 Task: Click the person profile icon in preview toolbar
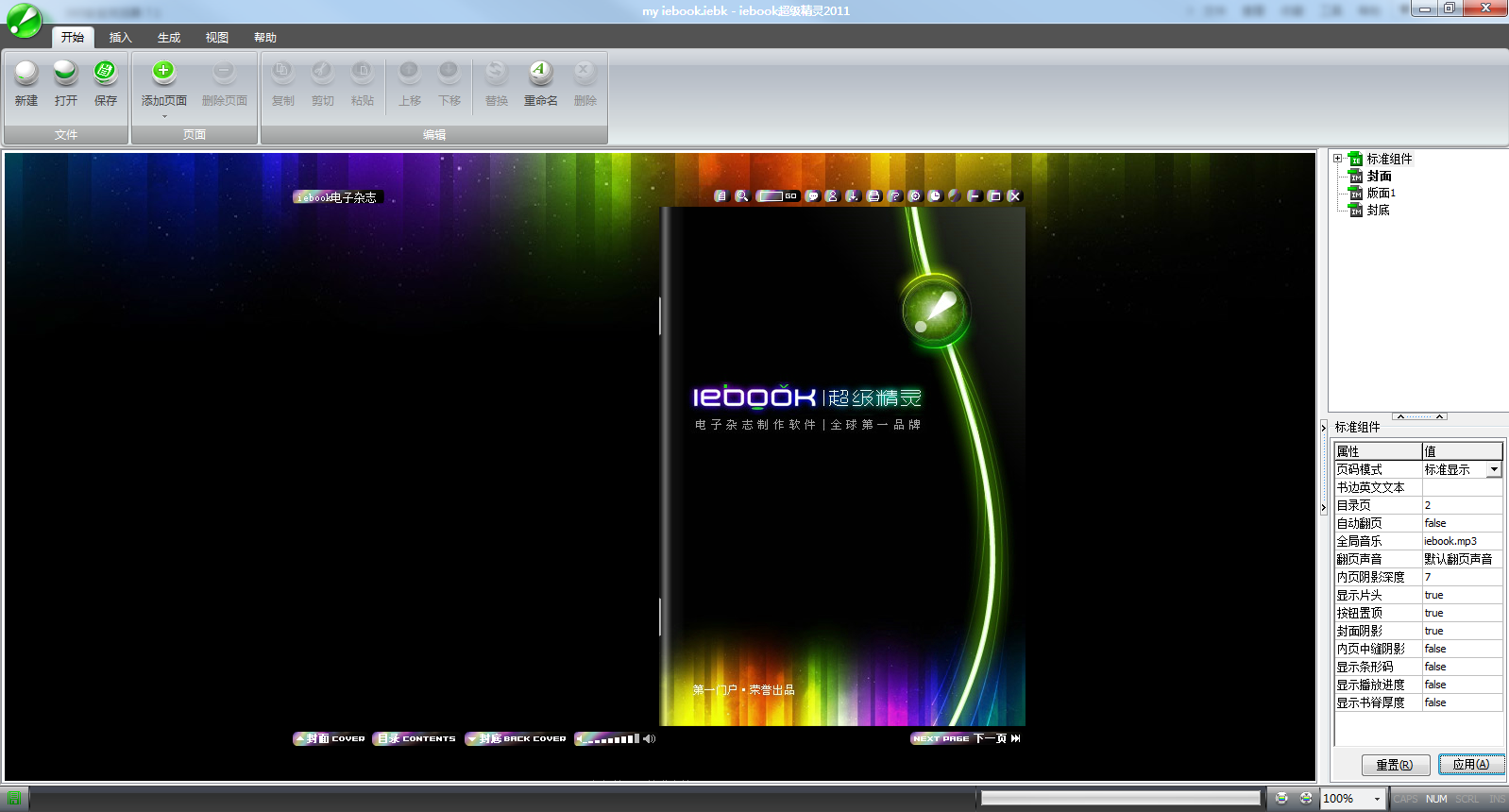pyautogui.click(x=832, y=196)
